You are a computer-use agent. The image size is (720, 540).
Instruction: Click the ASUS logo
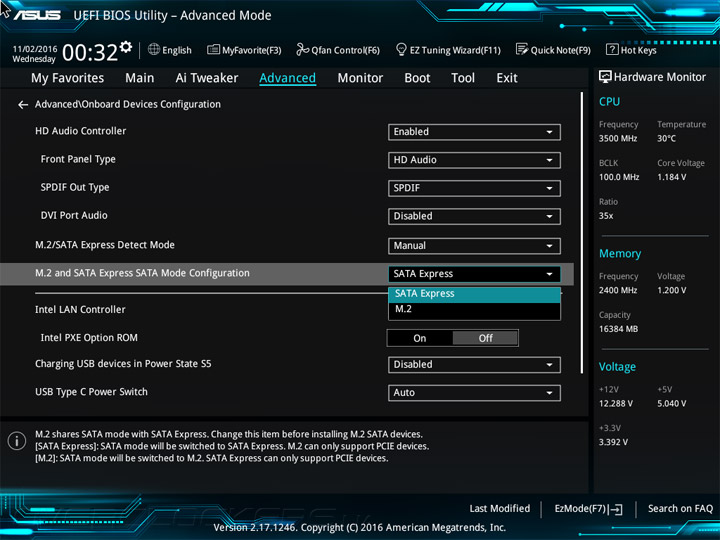pos(37,15)
